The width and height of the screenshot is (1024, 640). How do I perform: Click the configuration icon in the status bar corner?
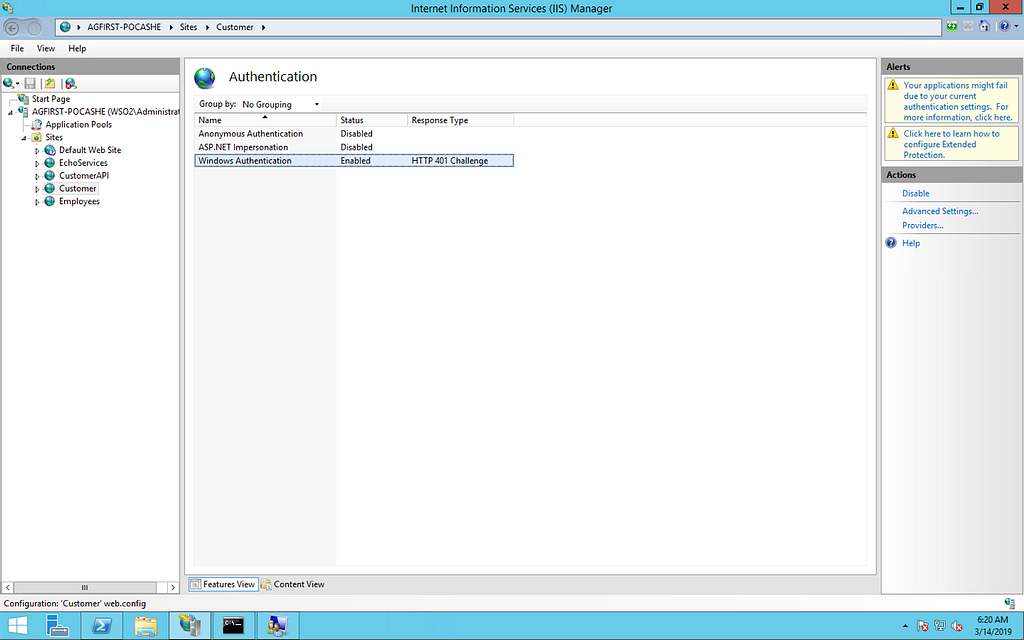(x=1010, y=603)
